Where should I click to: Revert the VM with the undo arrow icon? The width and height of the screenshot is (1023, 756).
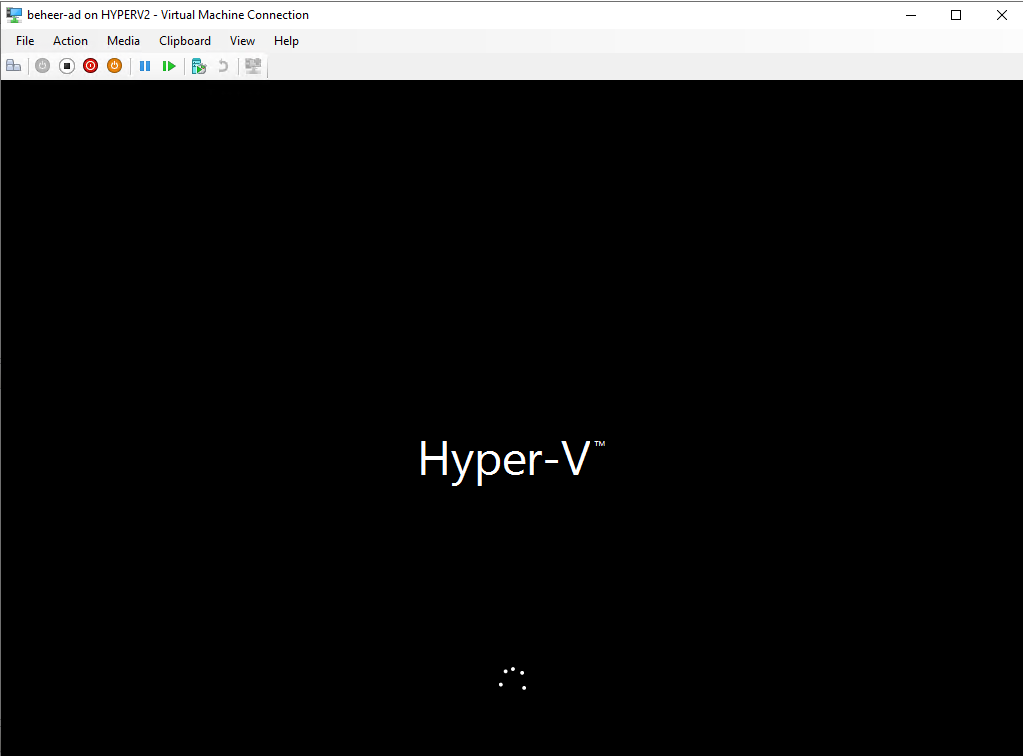[x=223, y=66]
